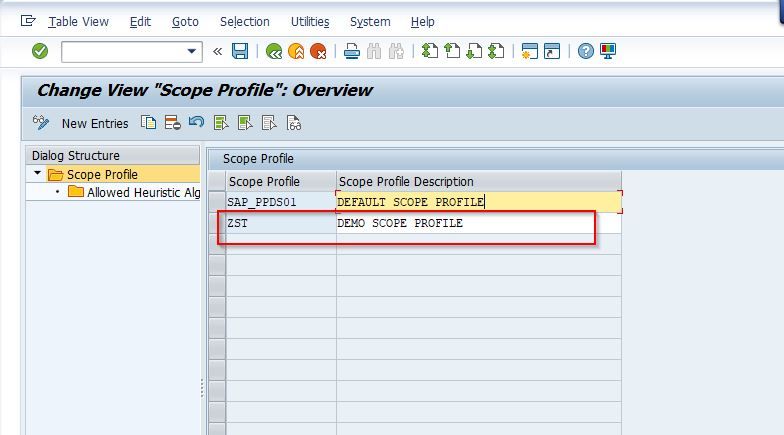This screenshot has height=435, width=784.
Task: Click the Find binoculars icon
Action: pos(374,51)
